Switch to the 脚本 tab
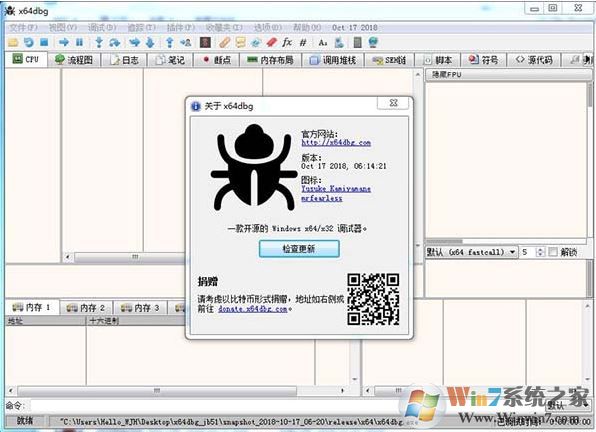 tap(438, 60)
